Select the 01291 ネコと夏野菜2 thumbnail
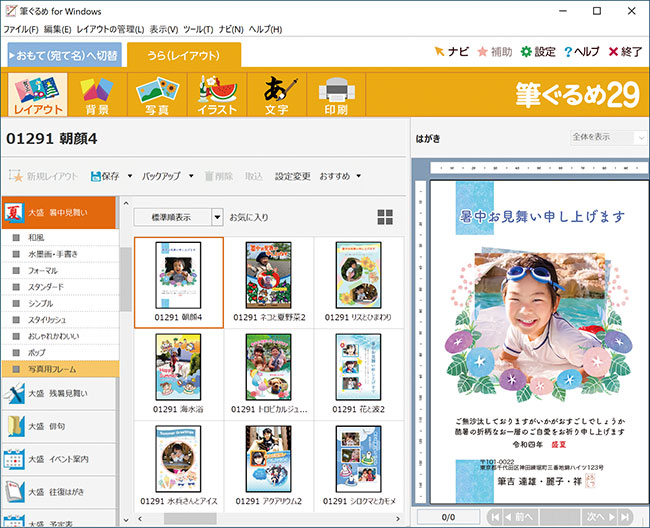The height and width of the screenshot is (528, 650). [269, 283]
